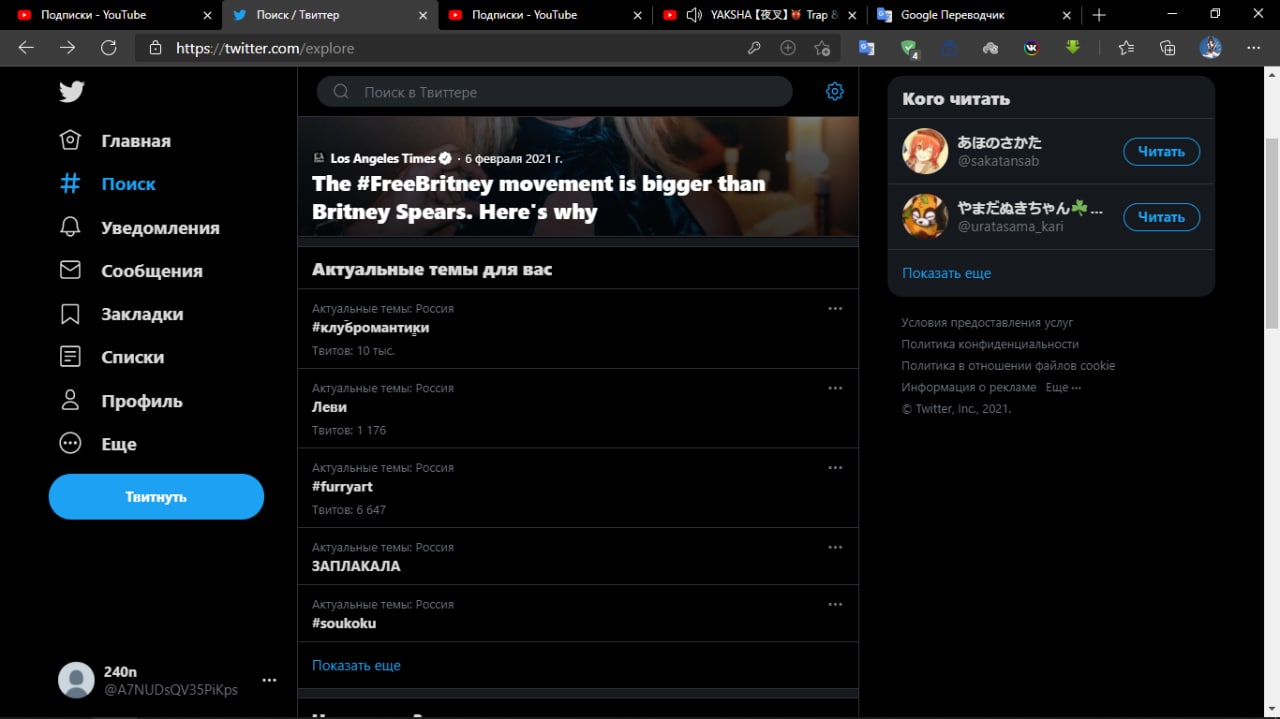Open account menu dots beside 240n
Screen dimensions: 1280x719
click(269, 680)
